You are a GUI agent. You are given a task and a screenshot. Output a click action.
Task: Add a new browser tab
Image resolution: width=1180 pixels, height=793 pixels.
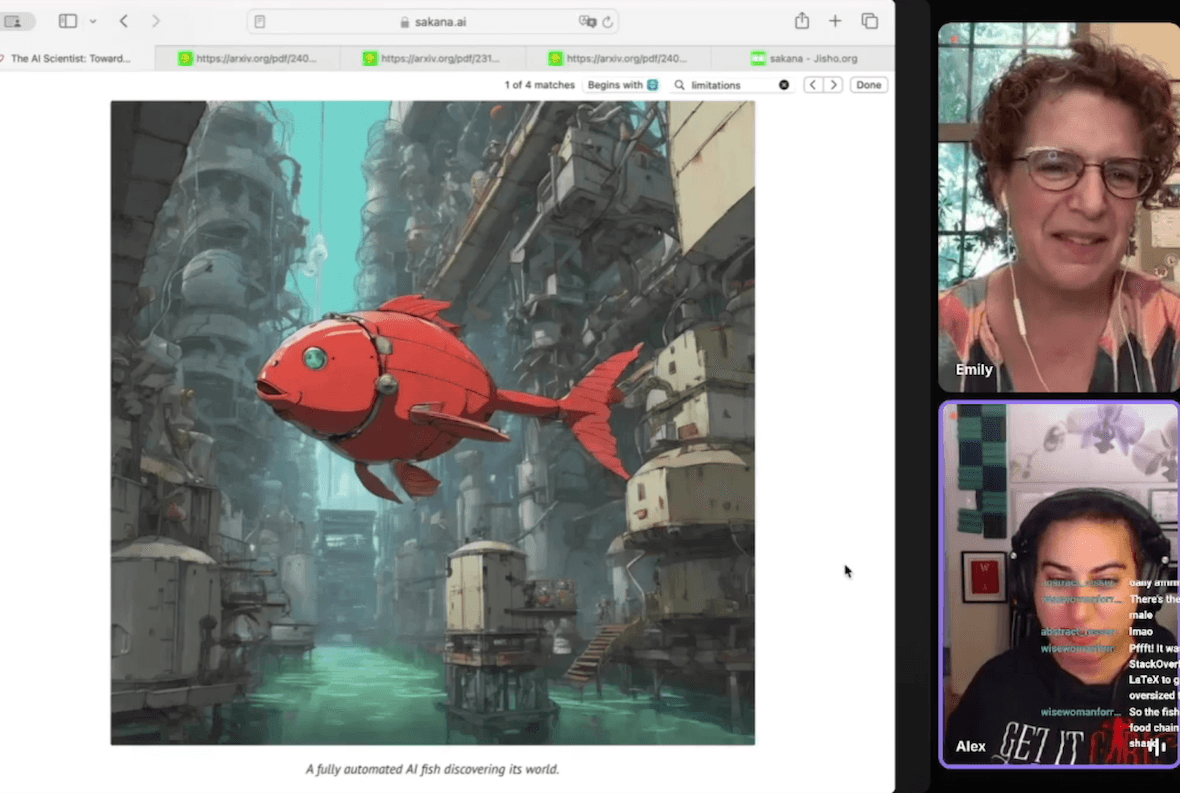pos(835,21)
